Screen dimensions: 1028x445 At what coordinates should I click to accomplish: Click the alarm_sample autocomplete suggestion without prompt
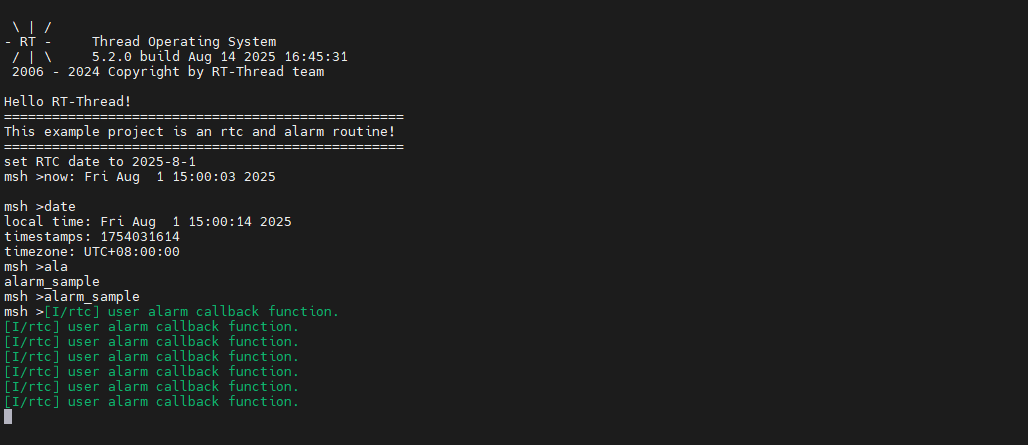click(x=52, y=282)
